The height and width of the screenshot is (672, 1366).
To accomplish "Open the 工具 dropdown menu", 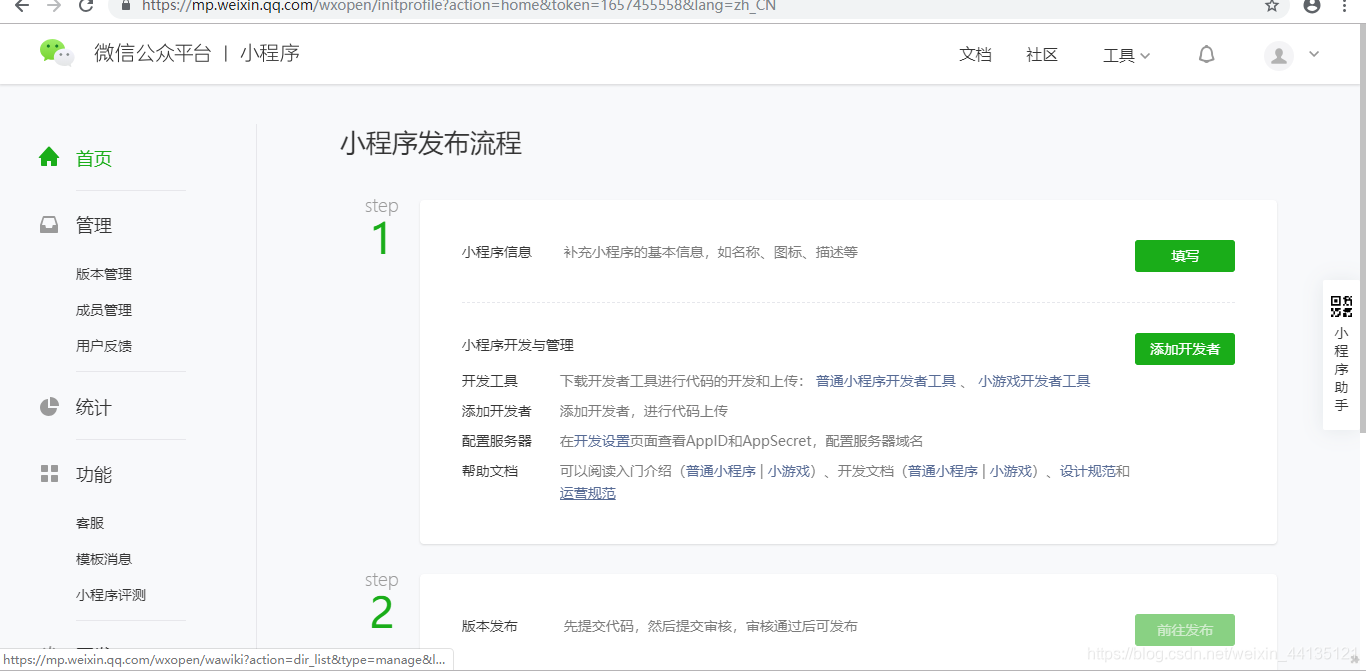I will (x=1126, y=55).
